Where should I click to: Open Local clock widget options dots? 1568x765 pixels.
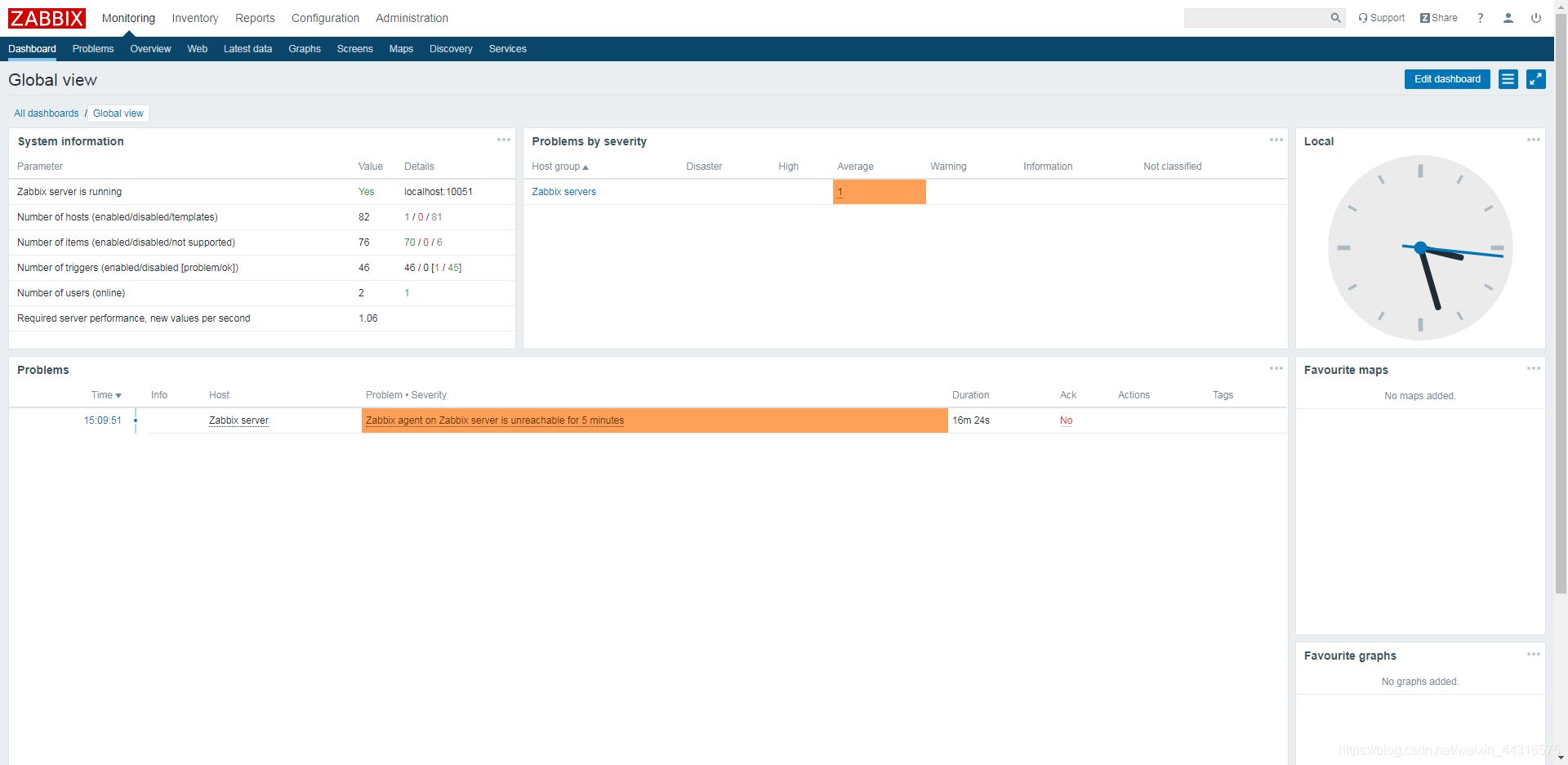coord(1534,140)
